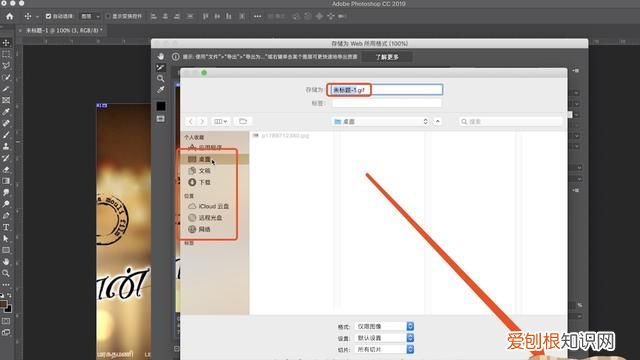Collapse the save dialog with the chevron button
Viewport: 640px width, 360px height.
[438, 121]
